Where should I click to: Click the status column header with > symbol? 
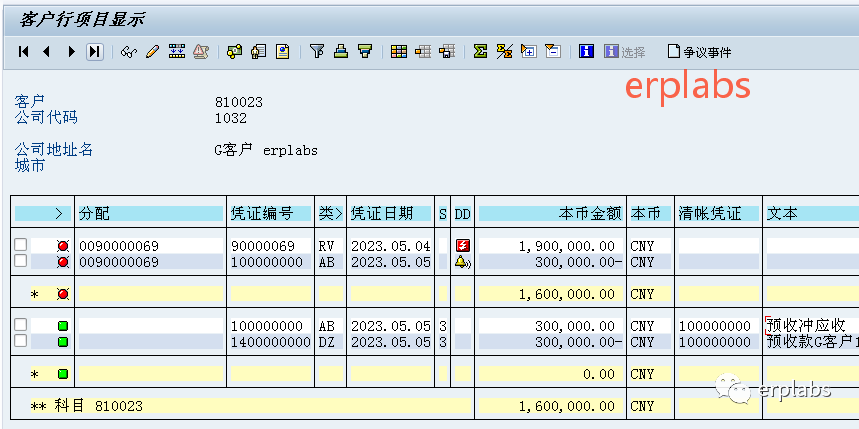[x=43, y=214]
